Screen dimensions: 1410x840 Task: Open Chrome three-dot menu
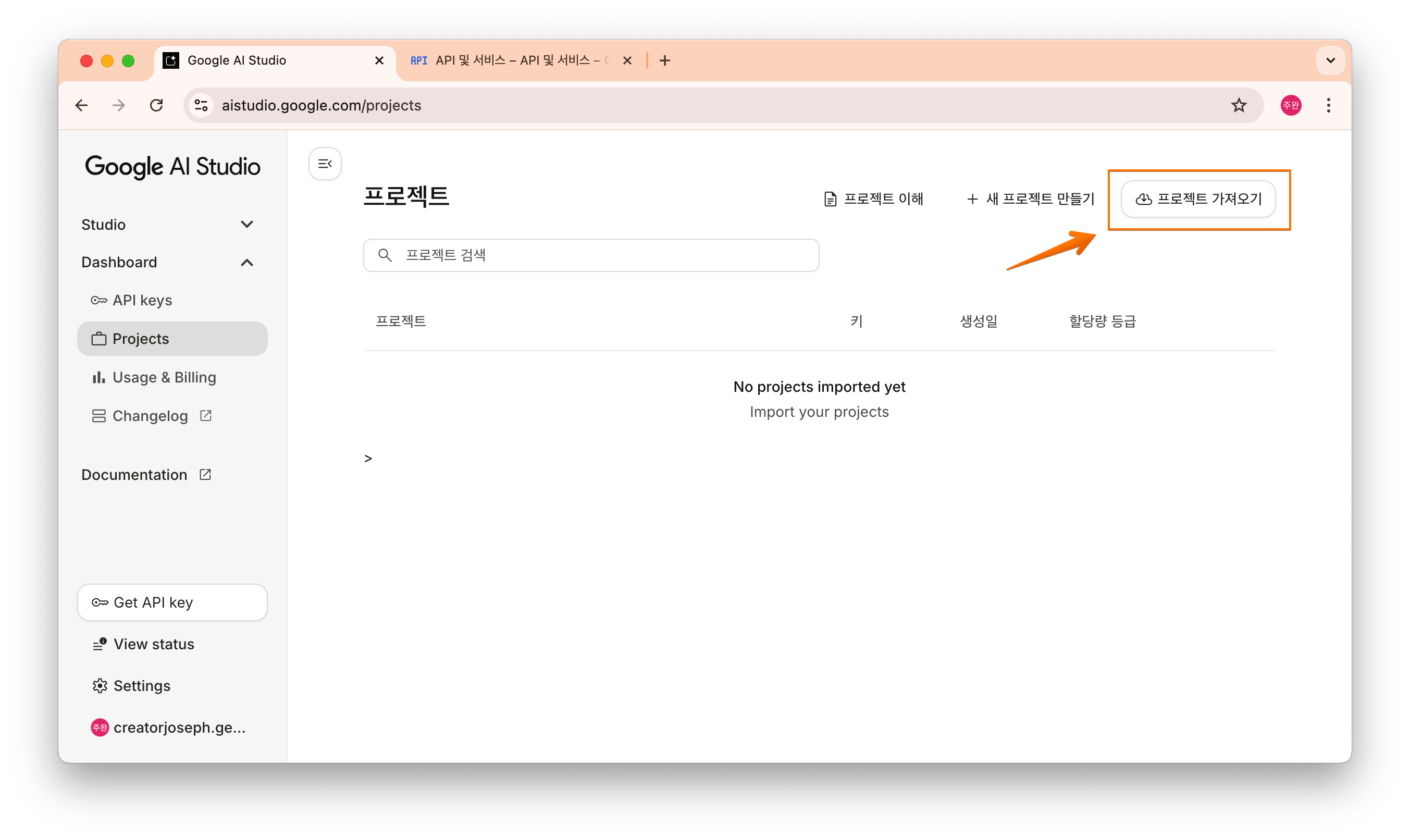(1328, 105)
